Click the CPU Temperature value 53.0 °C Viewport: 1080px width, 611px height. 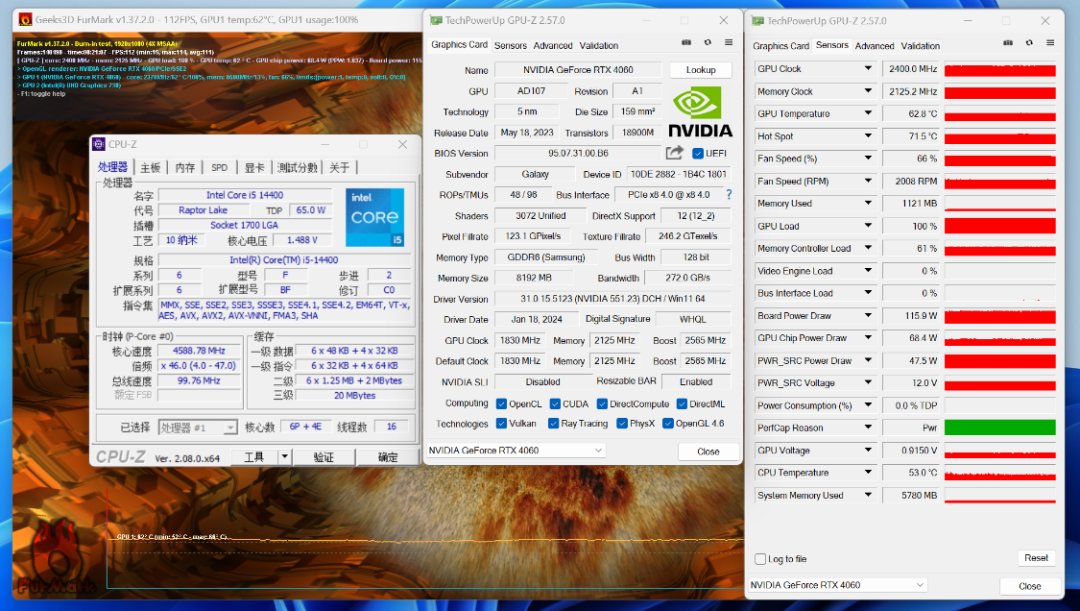point(911,473)
